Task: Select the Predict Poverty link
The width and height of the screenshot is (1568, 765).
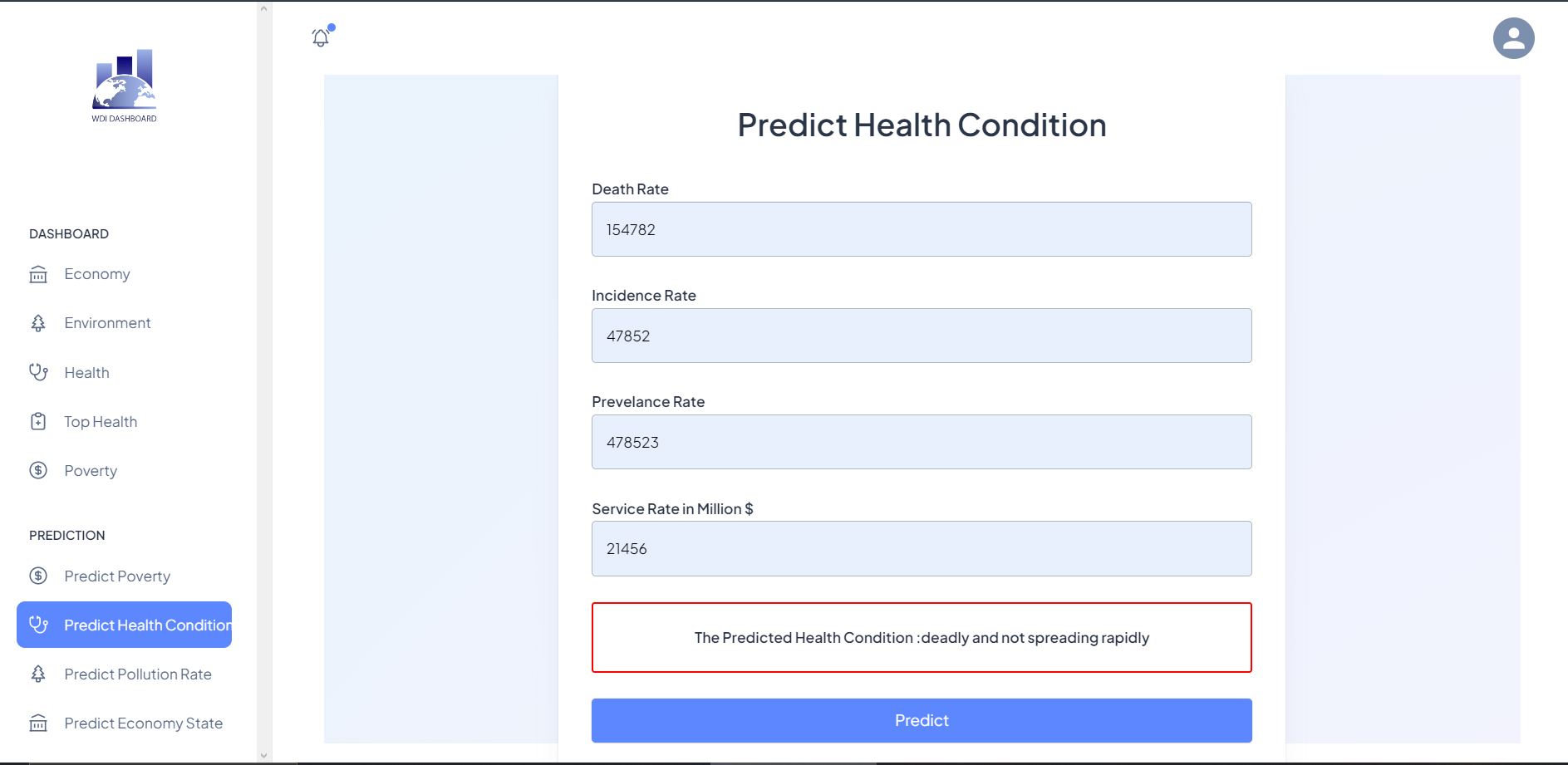Action: 117,576
